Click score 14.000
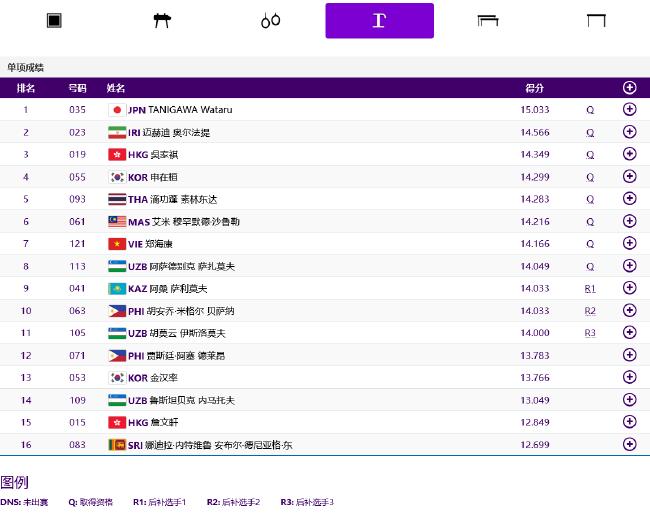 535,333
